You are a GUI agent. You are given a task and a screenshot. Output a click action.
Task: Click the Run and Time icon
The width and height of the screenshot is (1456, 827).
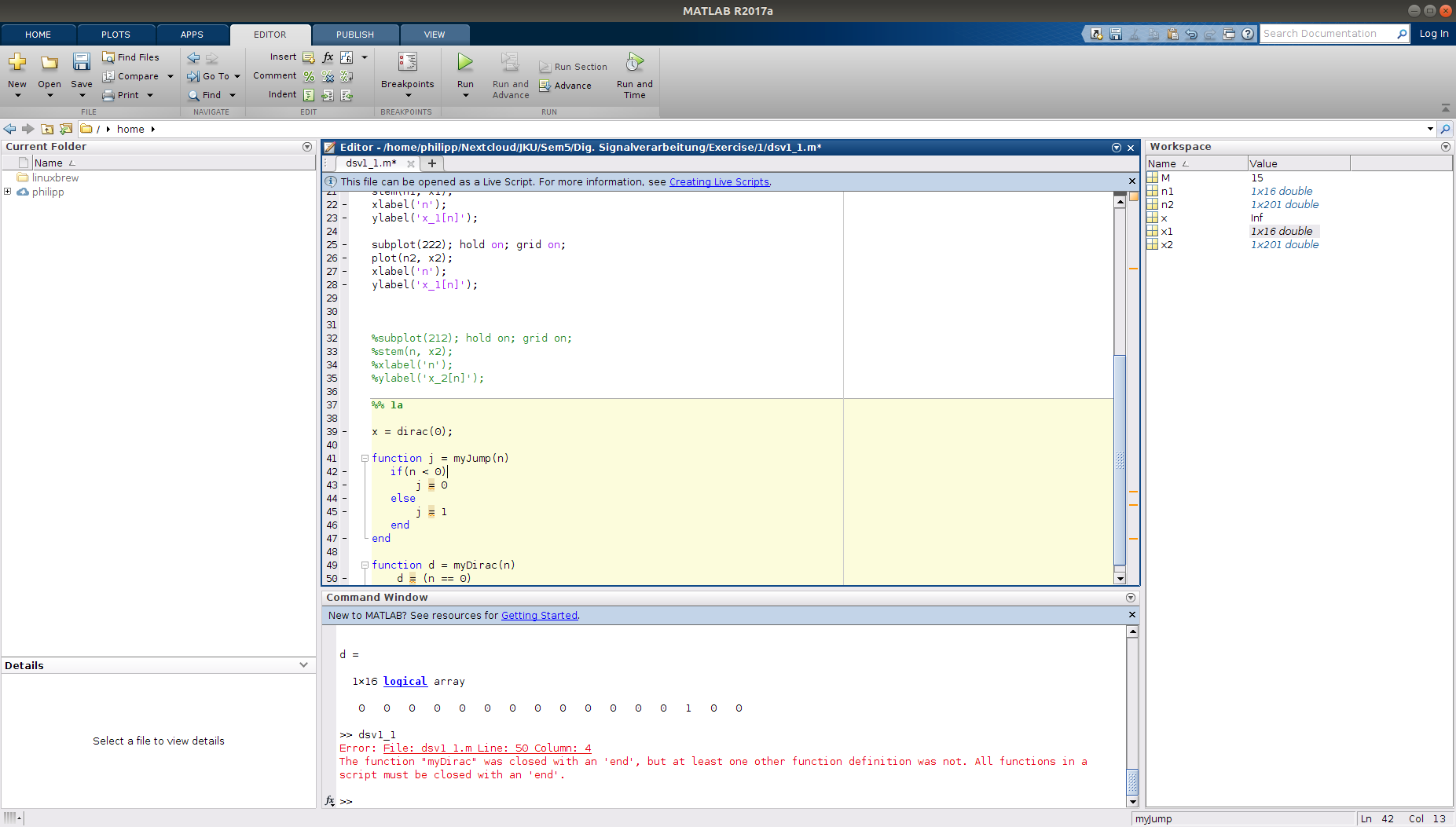tap(634, 63)
